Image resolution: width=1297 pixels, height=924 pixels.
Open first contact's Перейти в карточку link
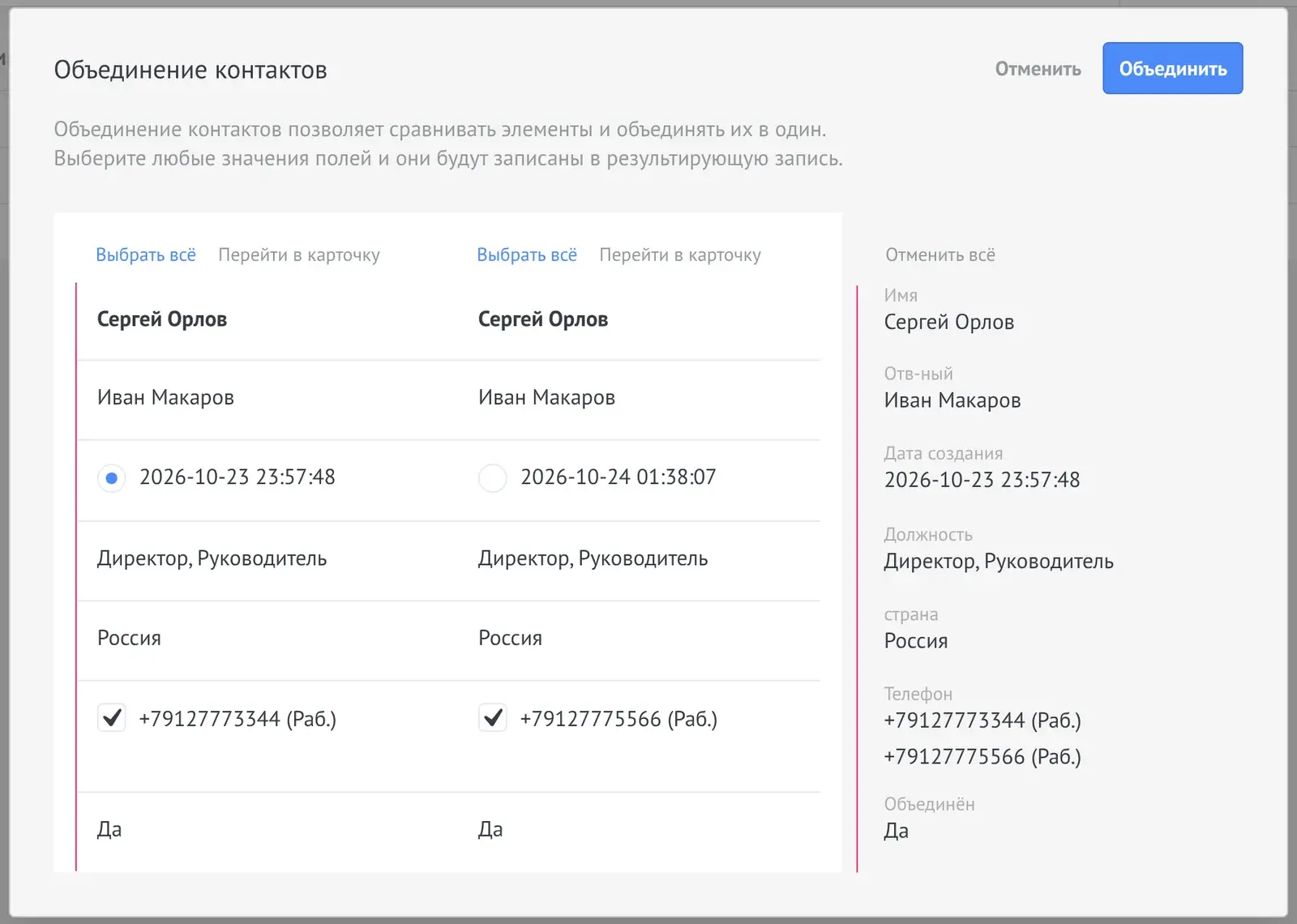pyautogui.click(x=299, y=255)
